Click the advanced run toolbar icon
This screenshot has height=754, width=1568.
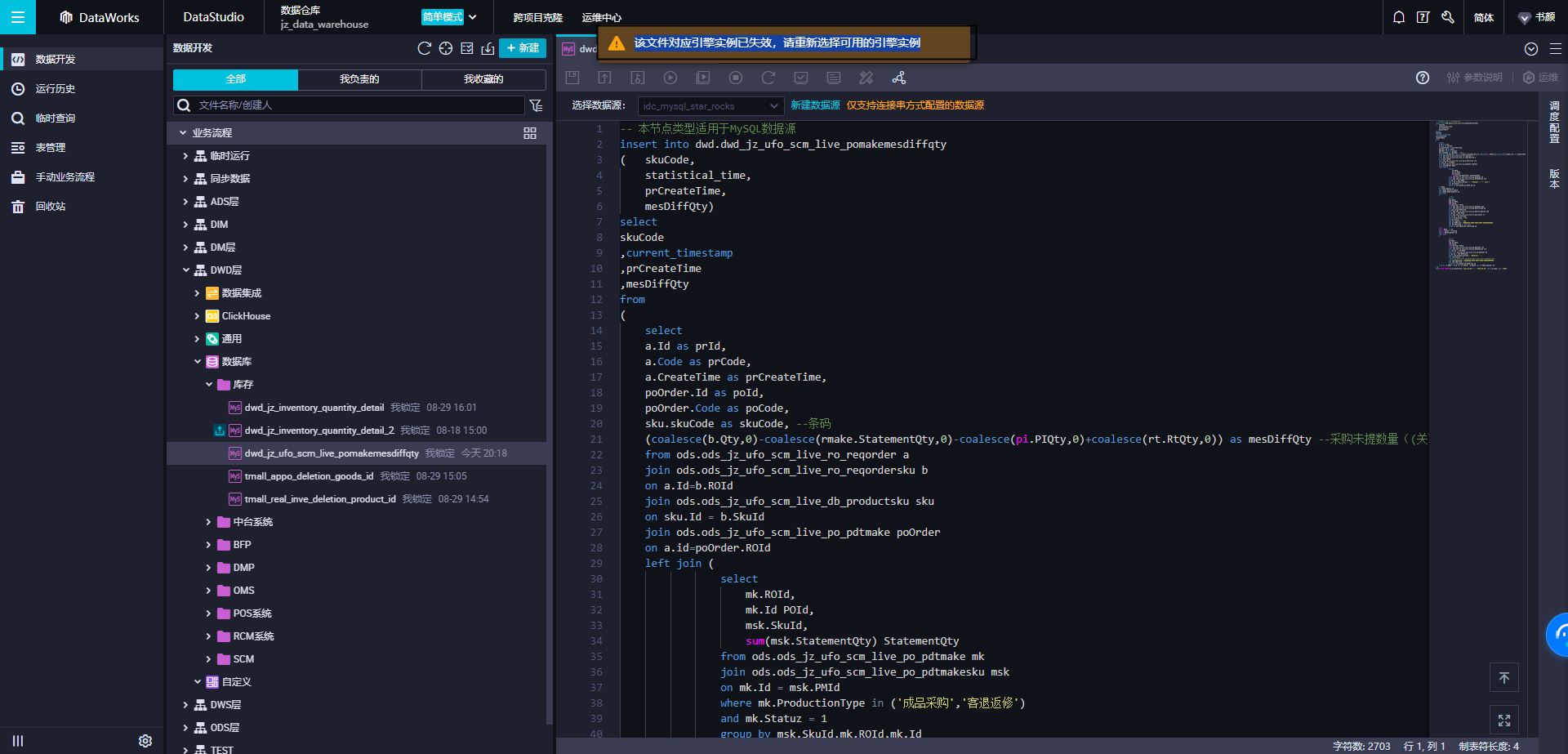(703, 78)
